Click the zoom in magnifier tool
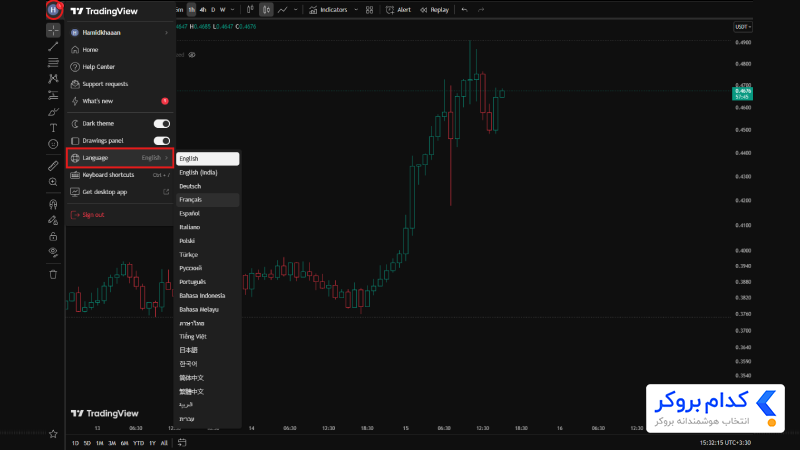800x450 pixels. 53,182
